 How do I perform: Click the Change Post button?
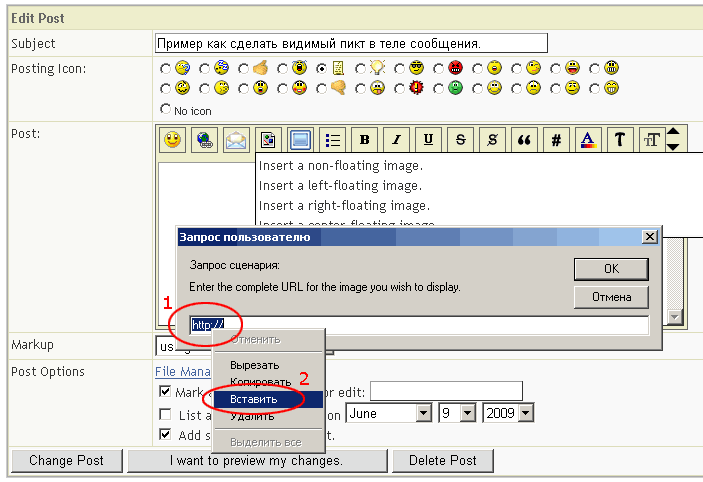tap(67, 460)
